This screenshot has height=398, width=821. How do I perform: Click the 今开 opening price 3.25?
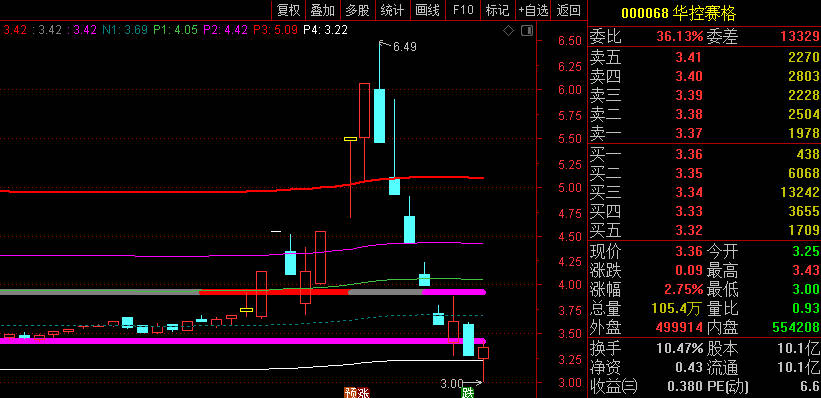tap(805, 251)
